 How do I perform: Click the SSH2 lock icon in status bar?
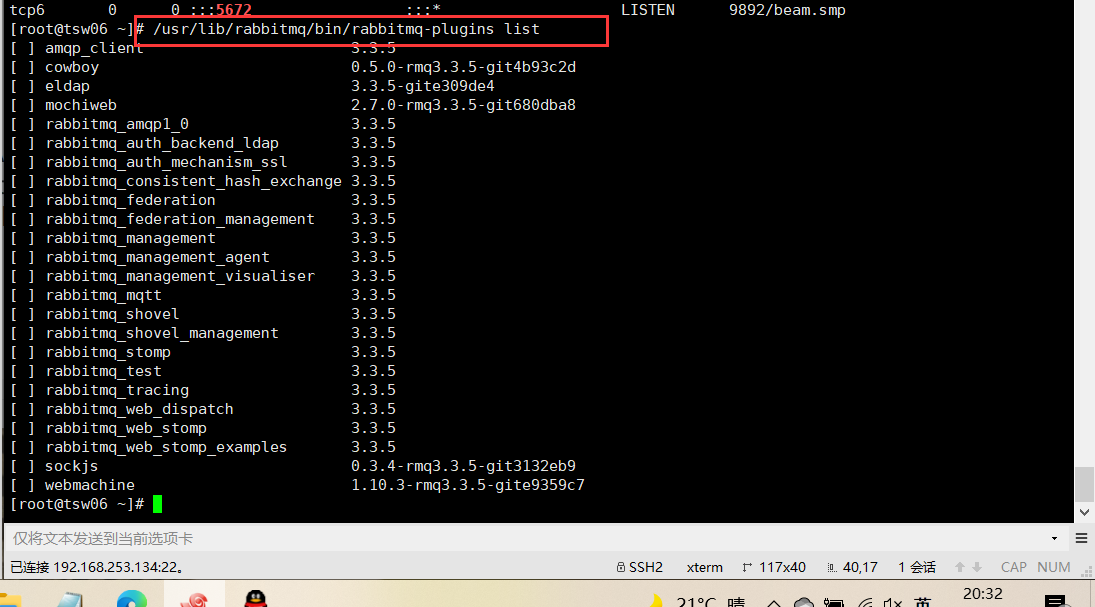pos(621,567)
